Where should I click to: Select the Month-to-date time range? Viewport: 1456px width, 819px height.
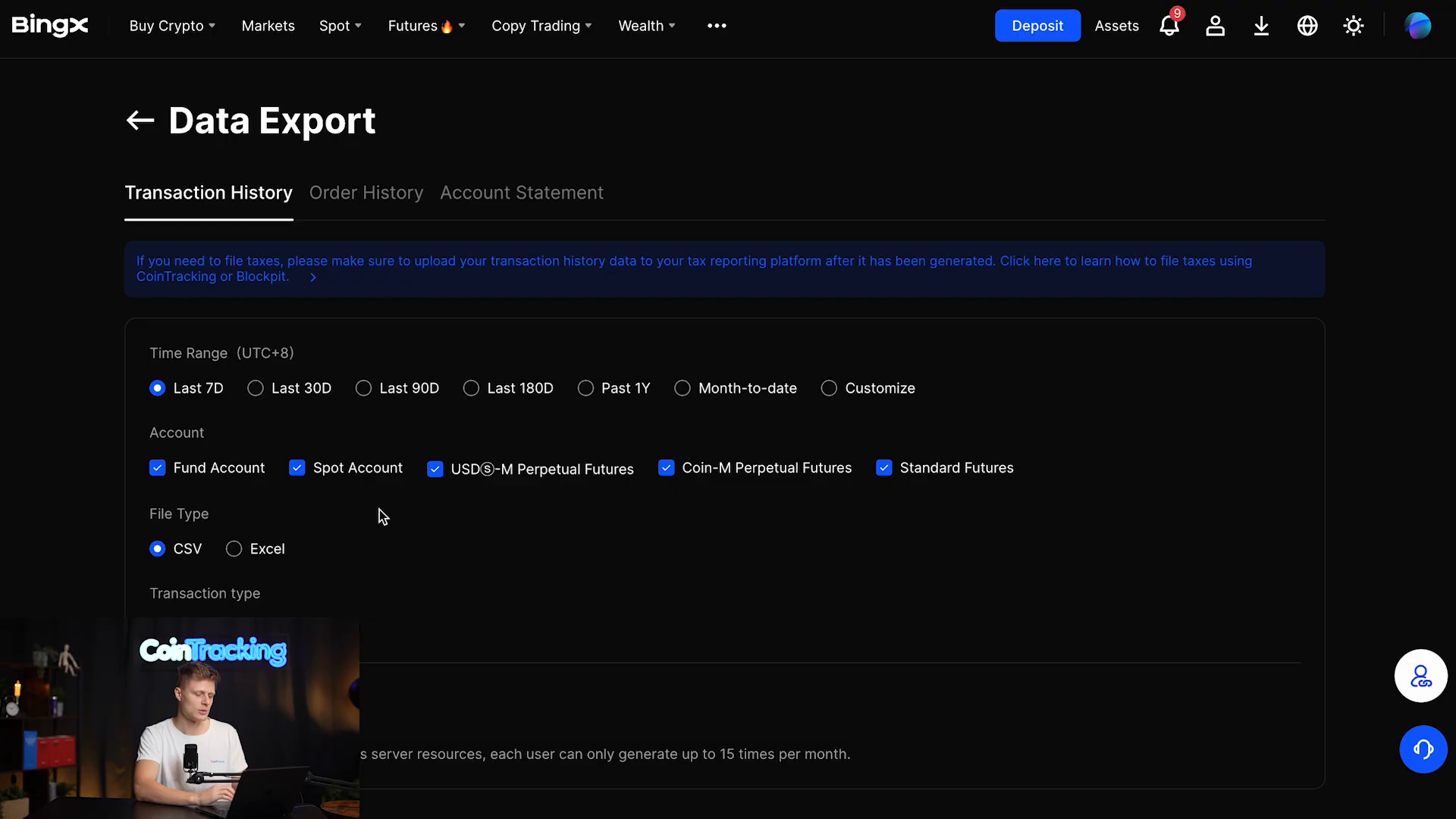pyautogui.click(x=682, y=388)
